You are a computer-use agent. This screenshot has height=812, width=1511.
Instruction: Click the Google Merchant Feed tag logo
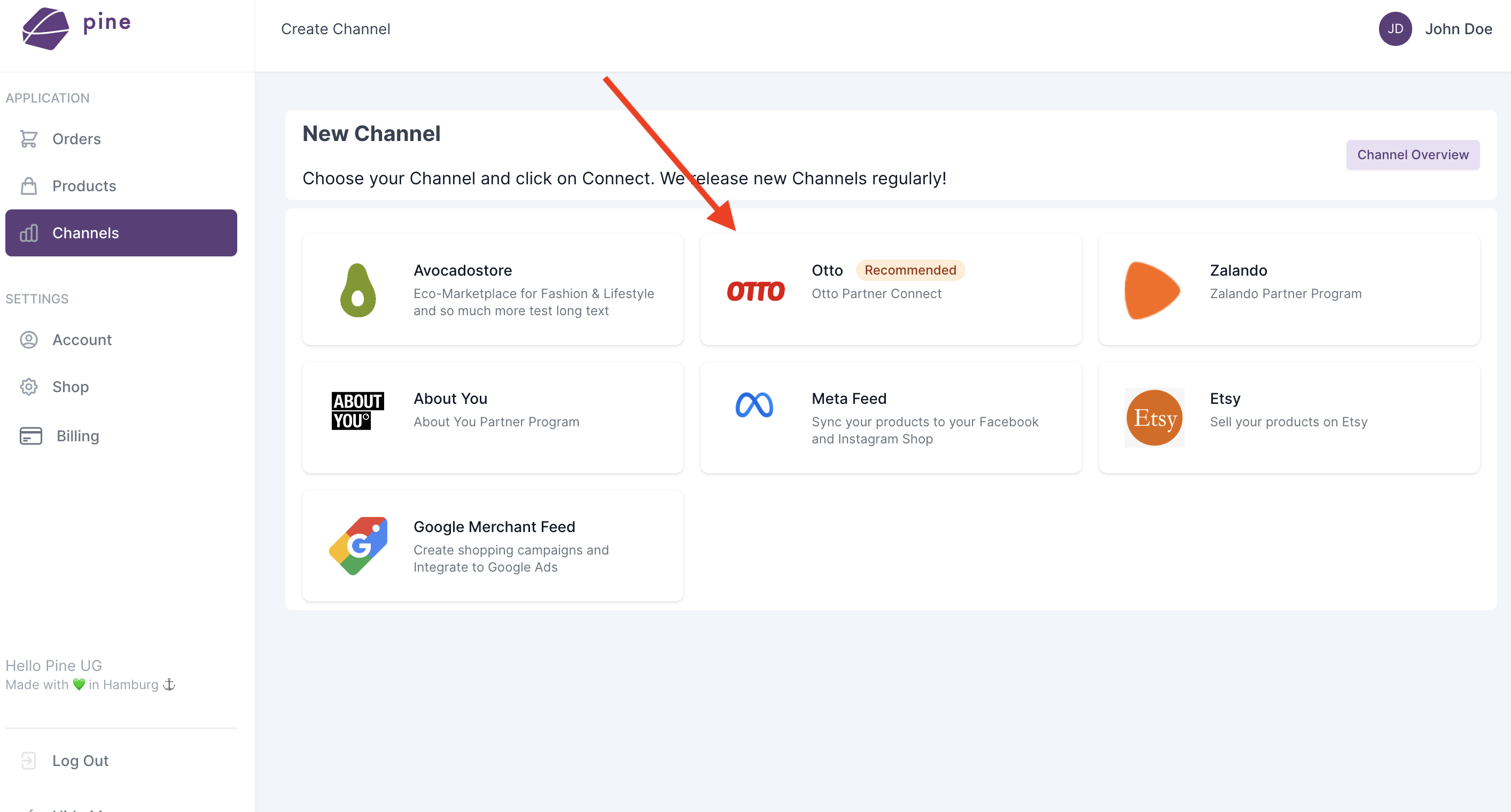click(x=358, y=546)
